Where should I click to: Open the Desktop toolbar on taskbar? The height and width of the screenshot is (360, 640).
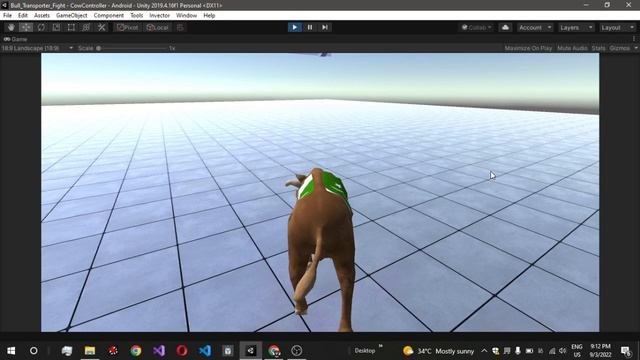(x=364, y=351)
